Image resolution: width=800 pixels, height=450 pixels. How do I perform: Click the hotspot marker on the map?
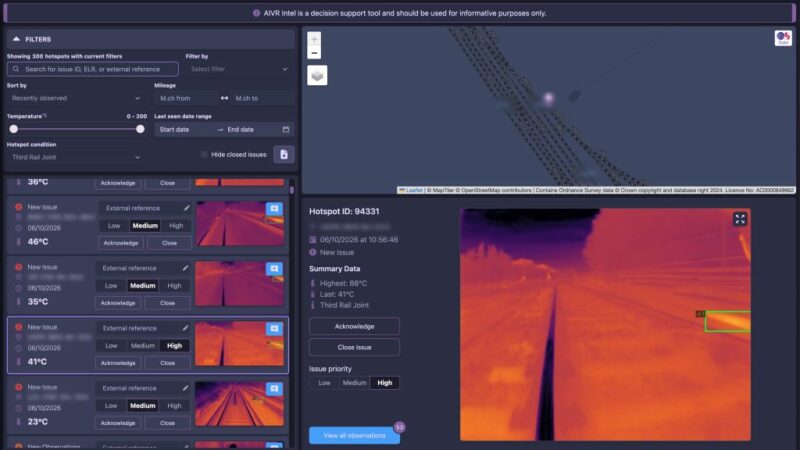[548, 98]
